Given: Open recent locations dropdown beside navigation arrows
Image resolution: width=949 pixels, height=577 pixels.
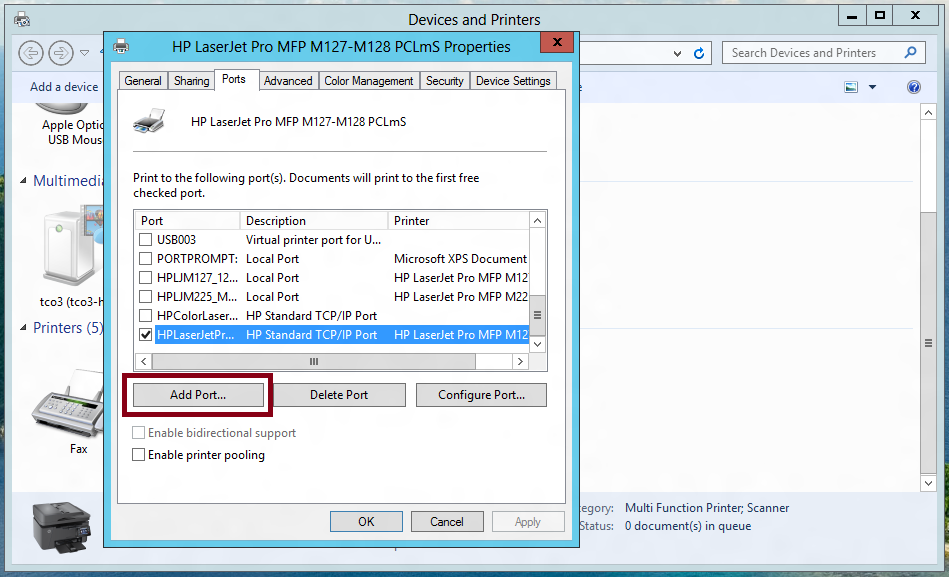Looking at the screenshot, I should [x=85, y=53].
